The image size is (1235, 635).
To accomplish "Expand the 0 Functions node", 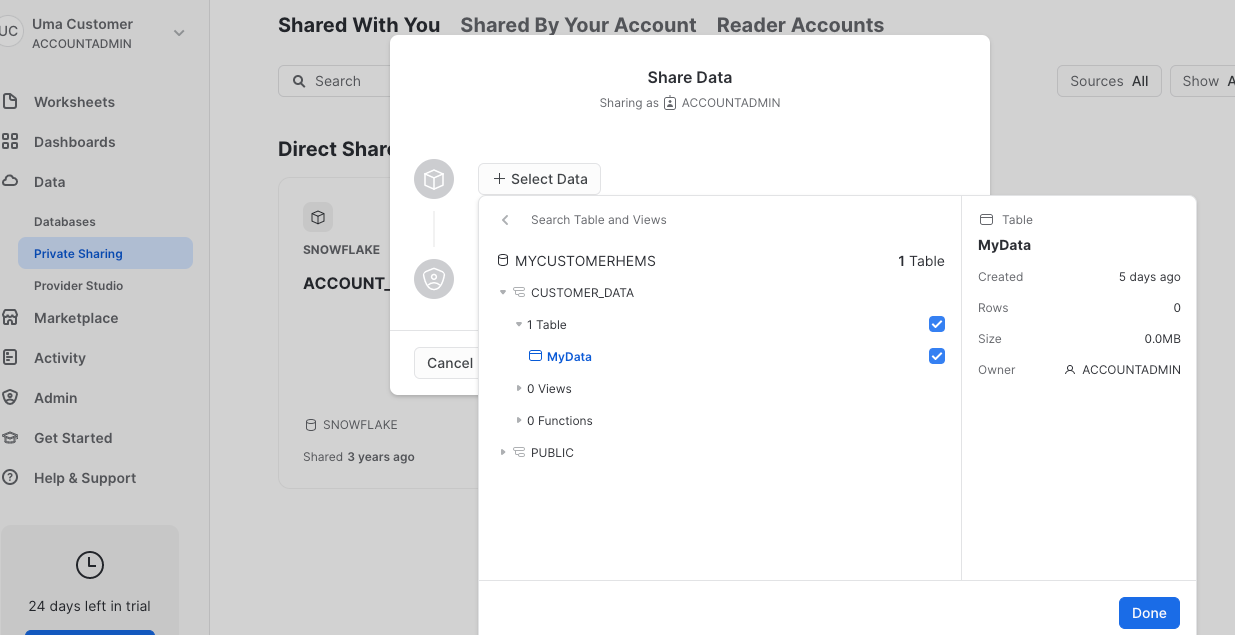I will (x=518, y=421).
